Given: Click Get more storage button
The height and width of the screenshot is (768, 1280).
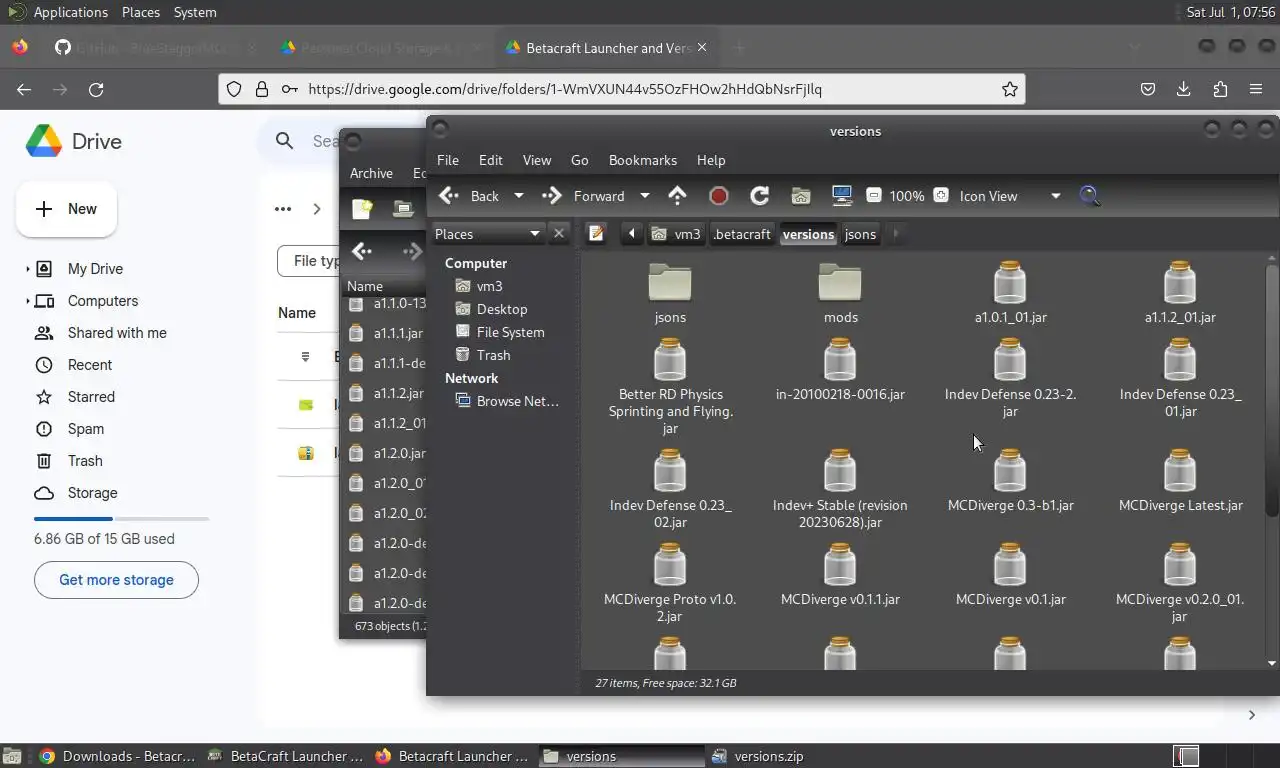Looking at the screenshot, I should coord(116,580).
